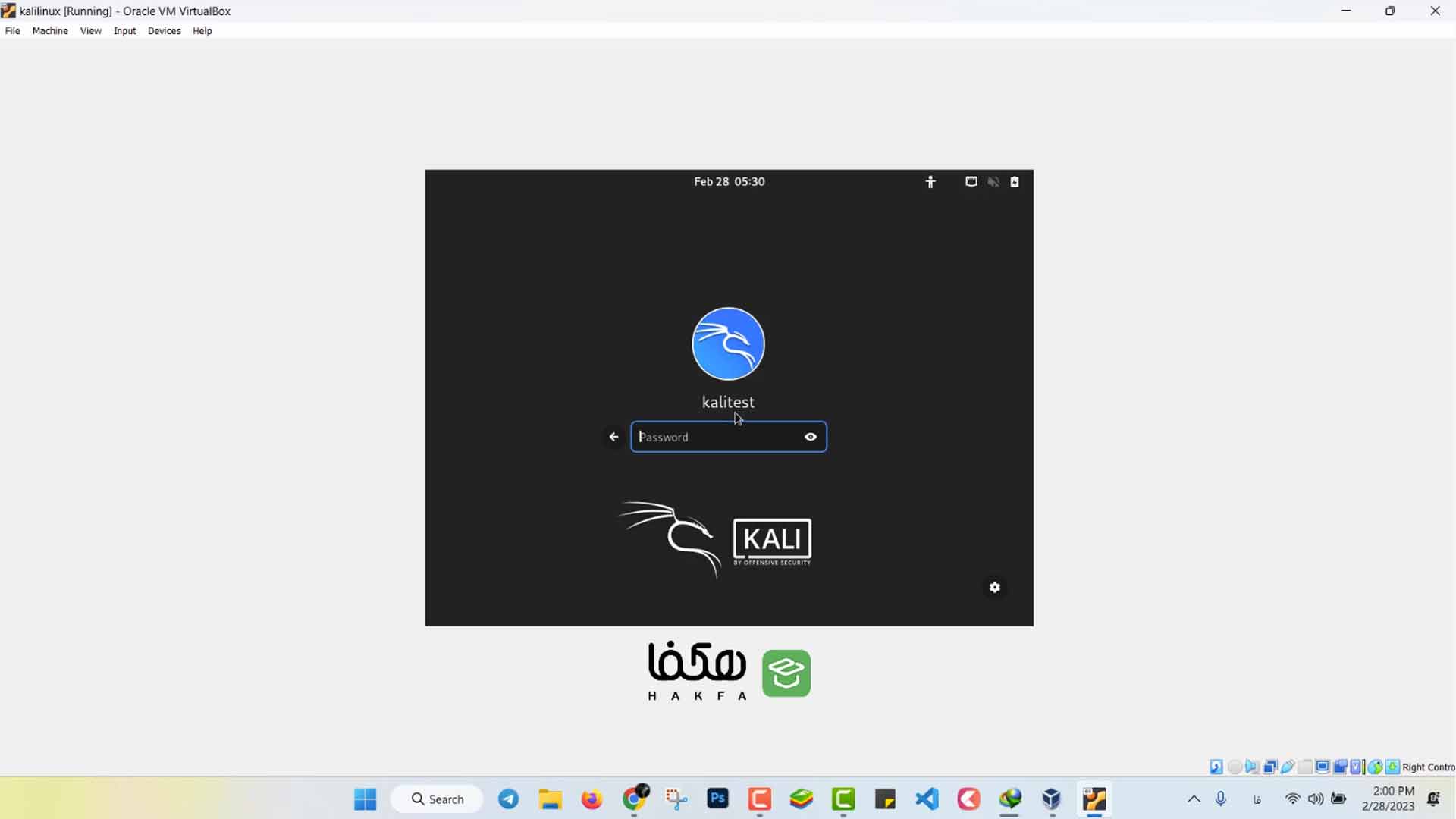Click the microphone tray icon
1456x819 pixels.
[1221, 799]
